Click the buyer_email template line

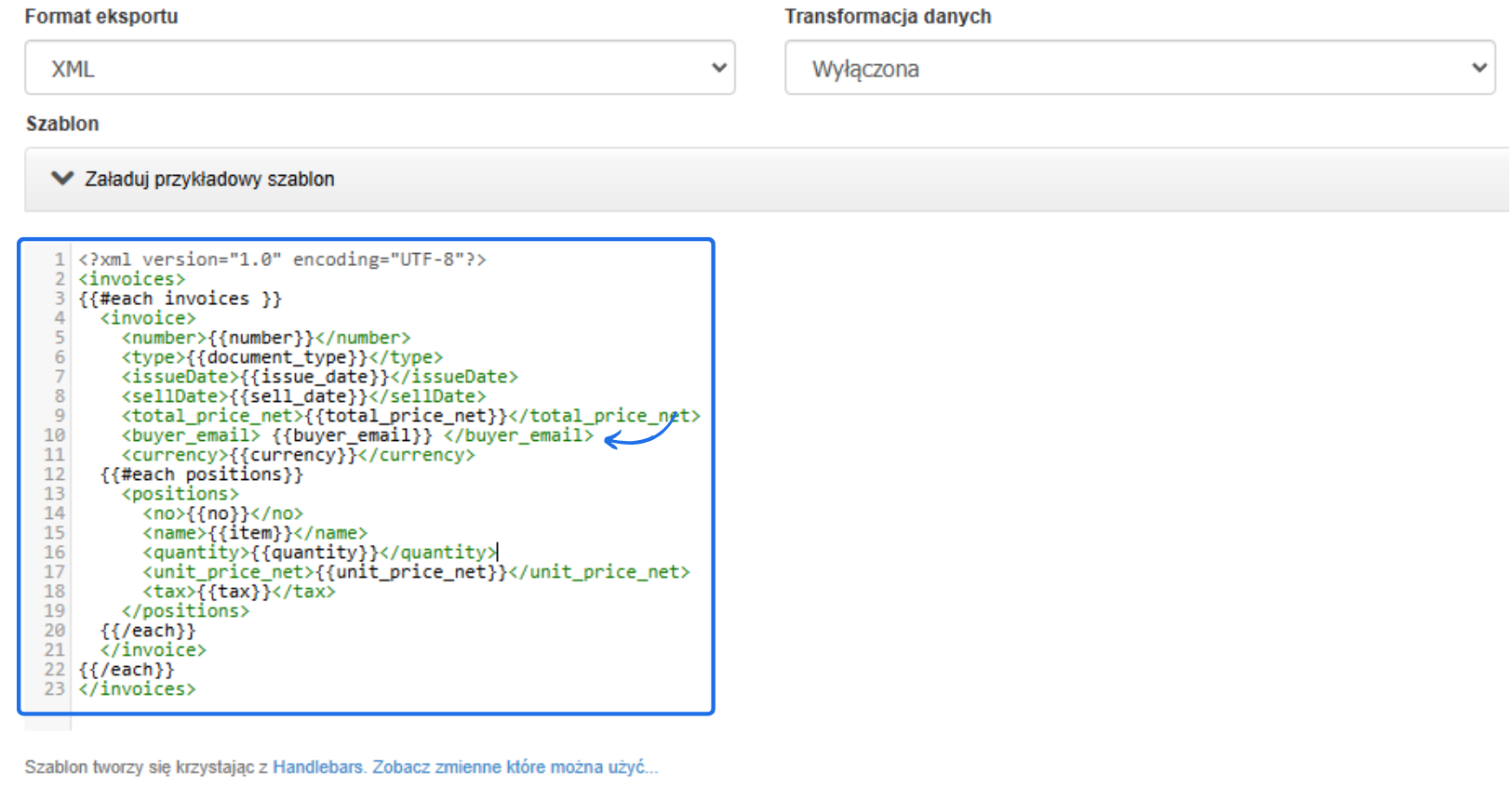click(356, 435)
